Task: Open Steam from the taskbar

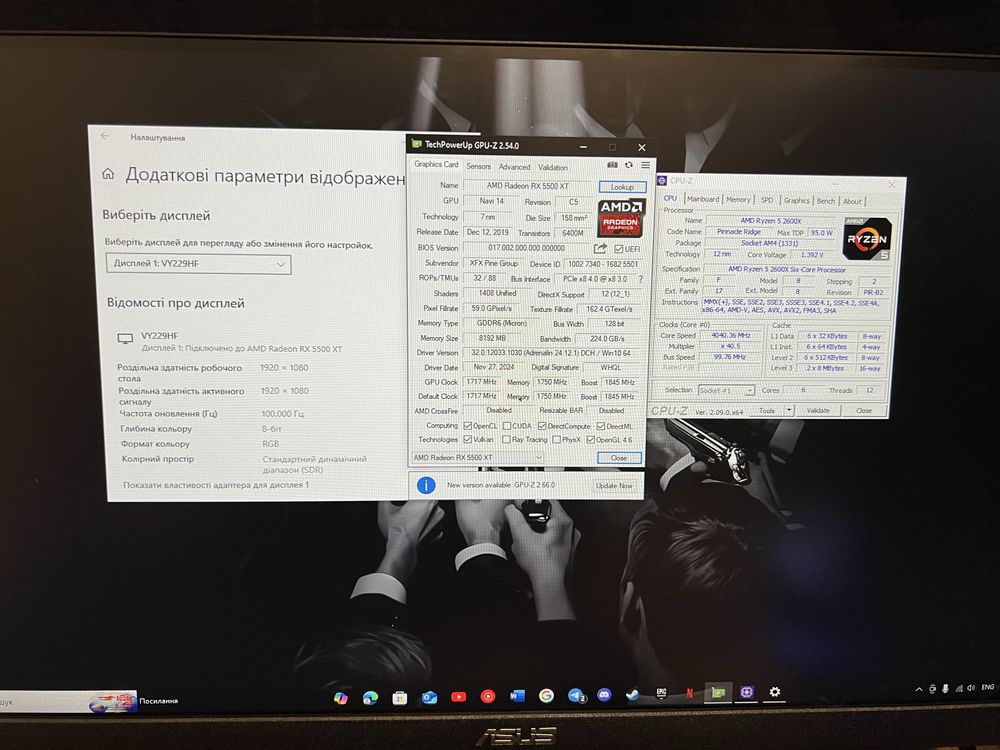Action: (x=632, y=695)
